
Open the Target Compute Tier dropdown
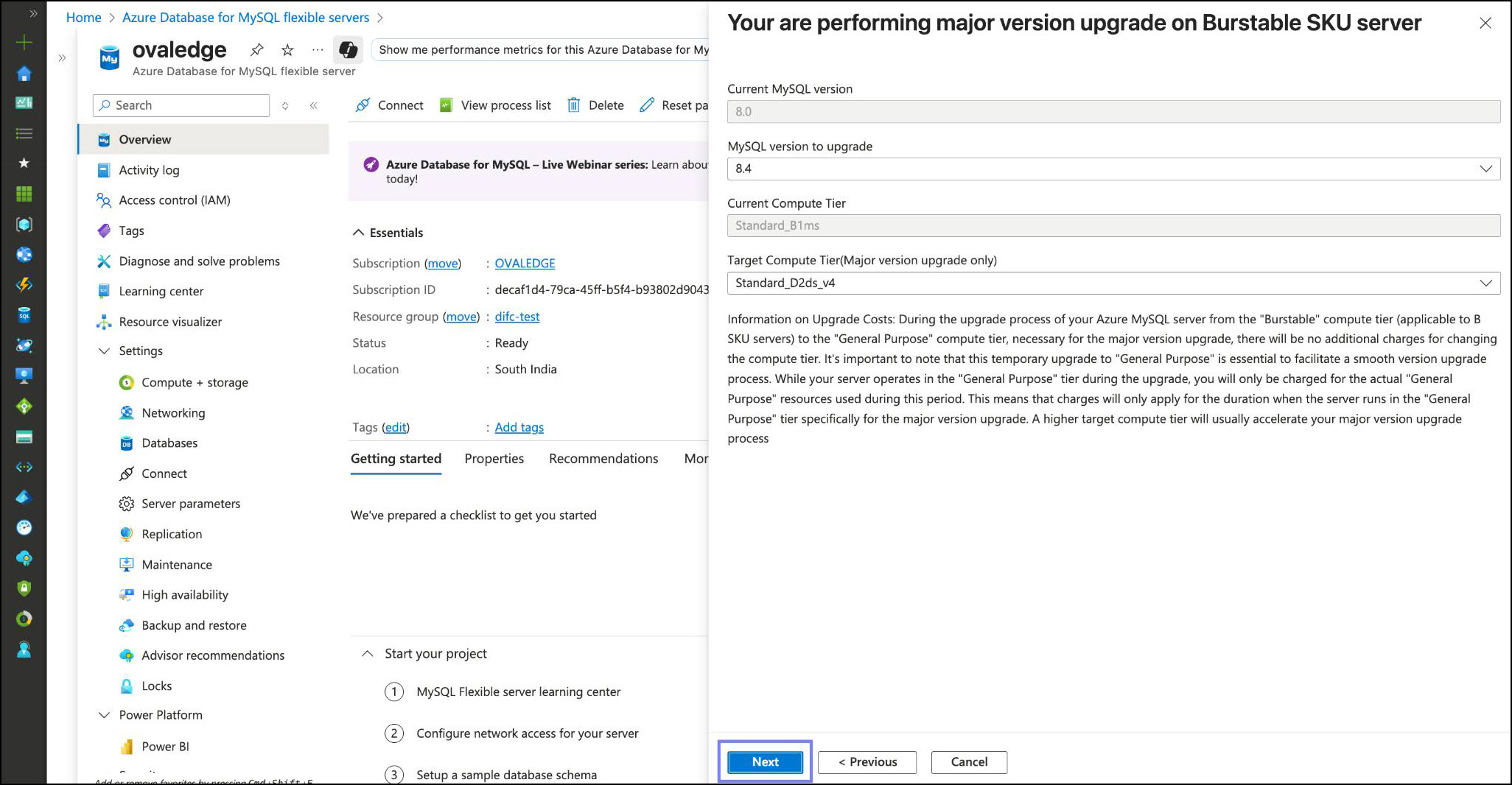tap(1113, 283)
